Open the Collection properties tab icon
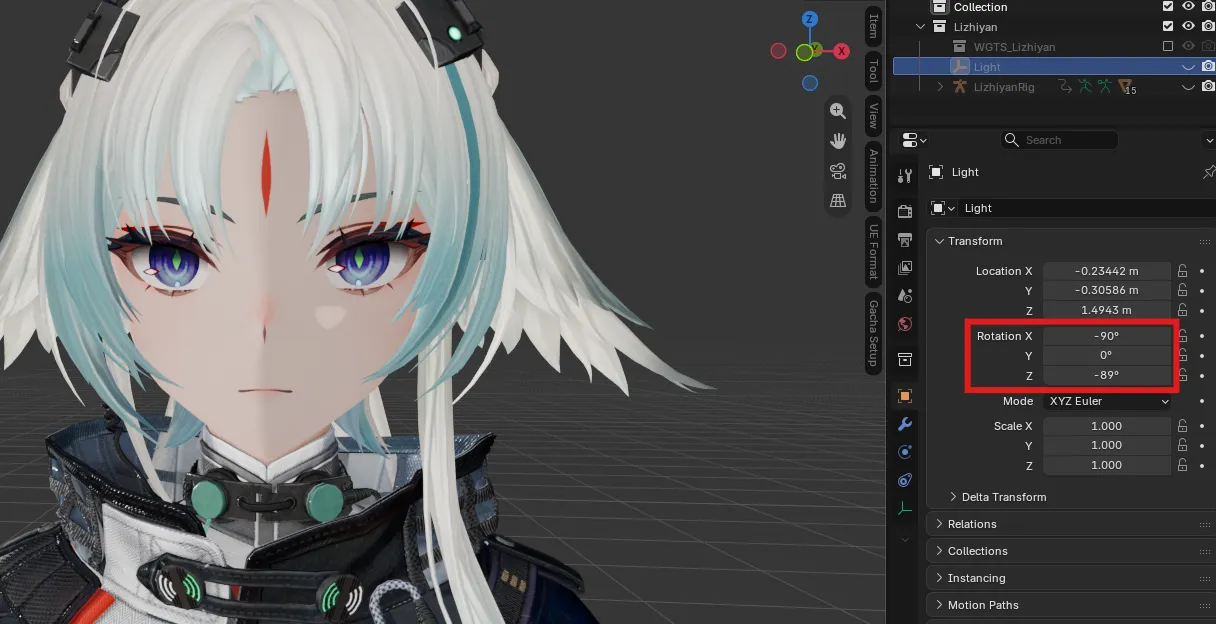 tap(905, 359)
